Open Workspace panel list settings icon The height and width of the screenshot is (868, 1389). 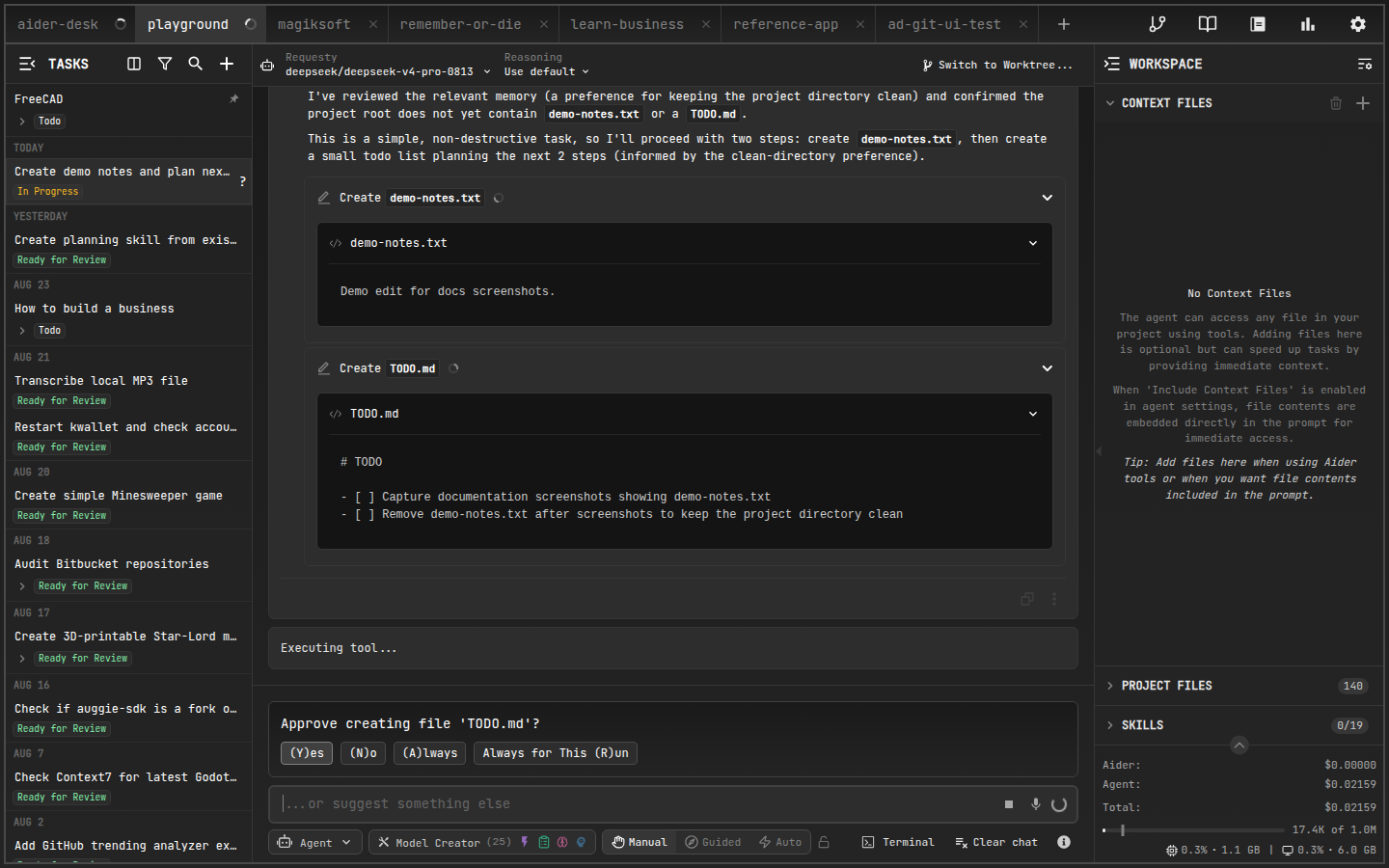click(1365, 64)
